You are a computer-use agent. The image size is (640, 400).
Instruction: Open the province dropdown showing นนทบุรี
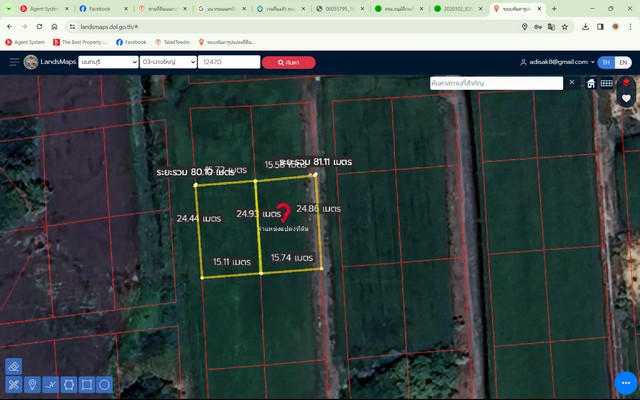point(107,62)
